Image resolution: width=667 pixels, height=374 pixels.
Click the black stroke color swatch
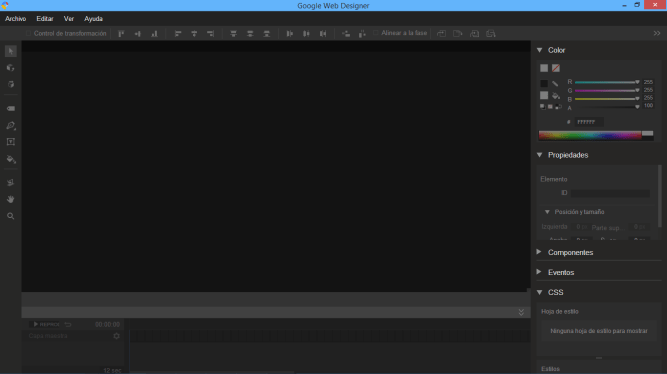(x=544, y=84)
